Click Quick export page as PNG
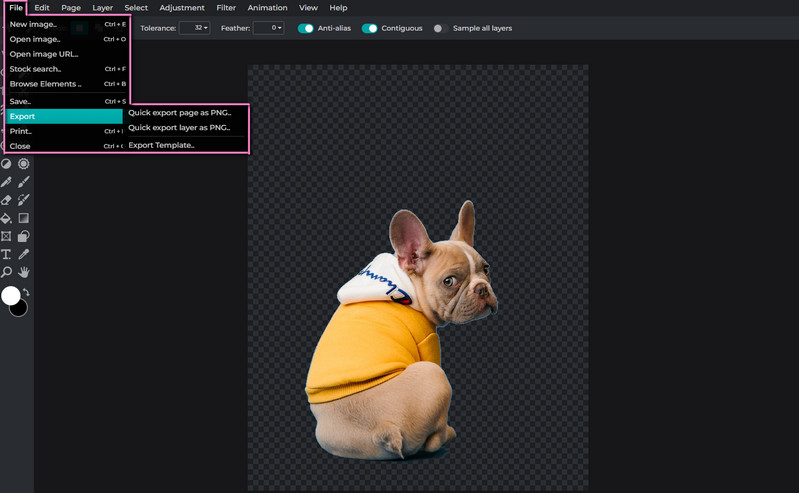799x493 pixels. (179, 112)
